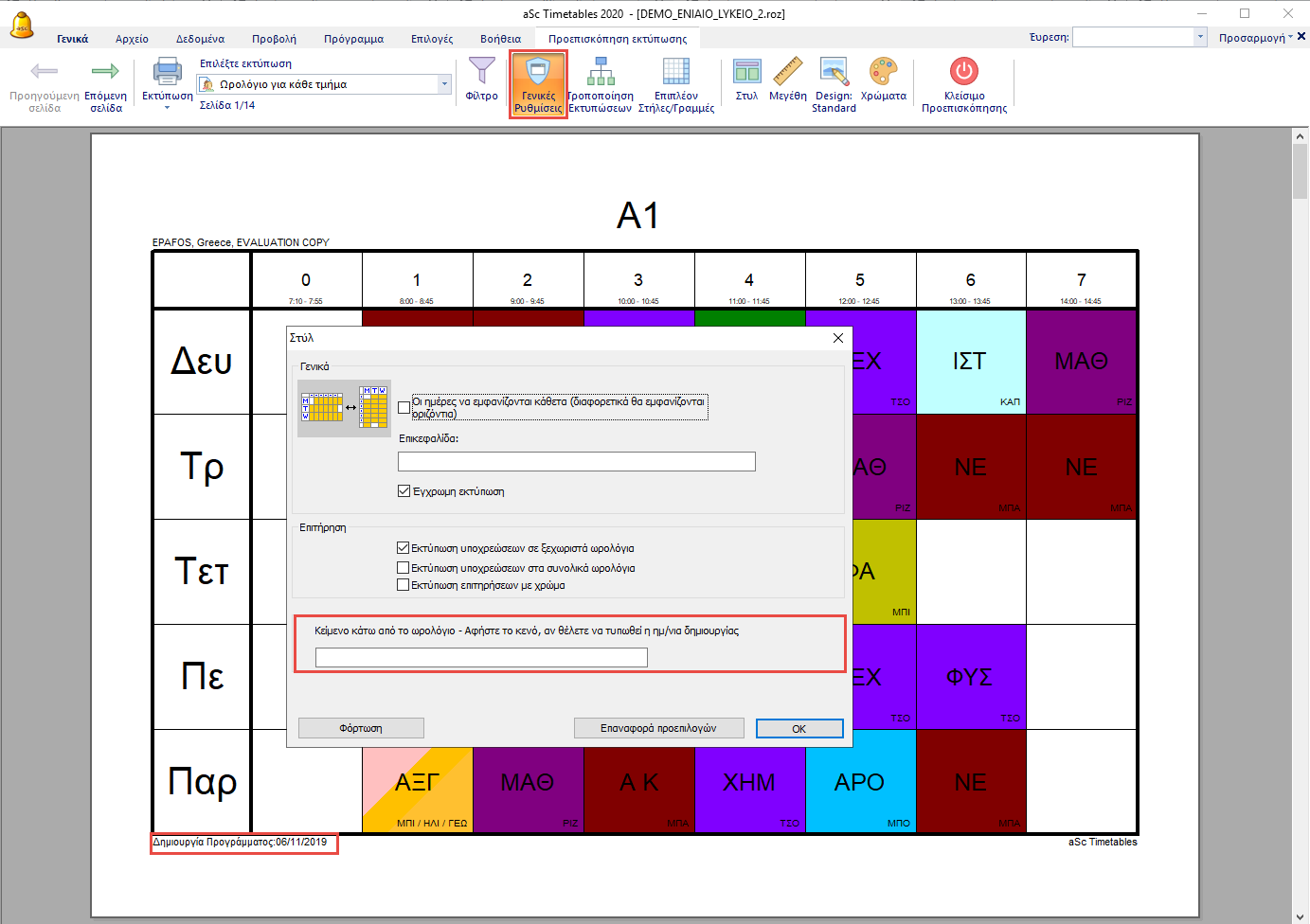Toggle days displayed vertically checkbox
1310x924 pixels.
tap(404, 408)
